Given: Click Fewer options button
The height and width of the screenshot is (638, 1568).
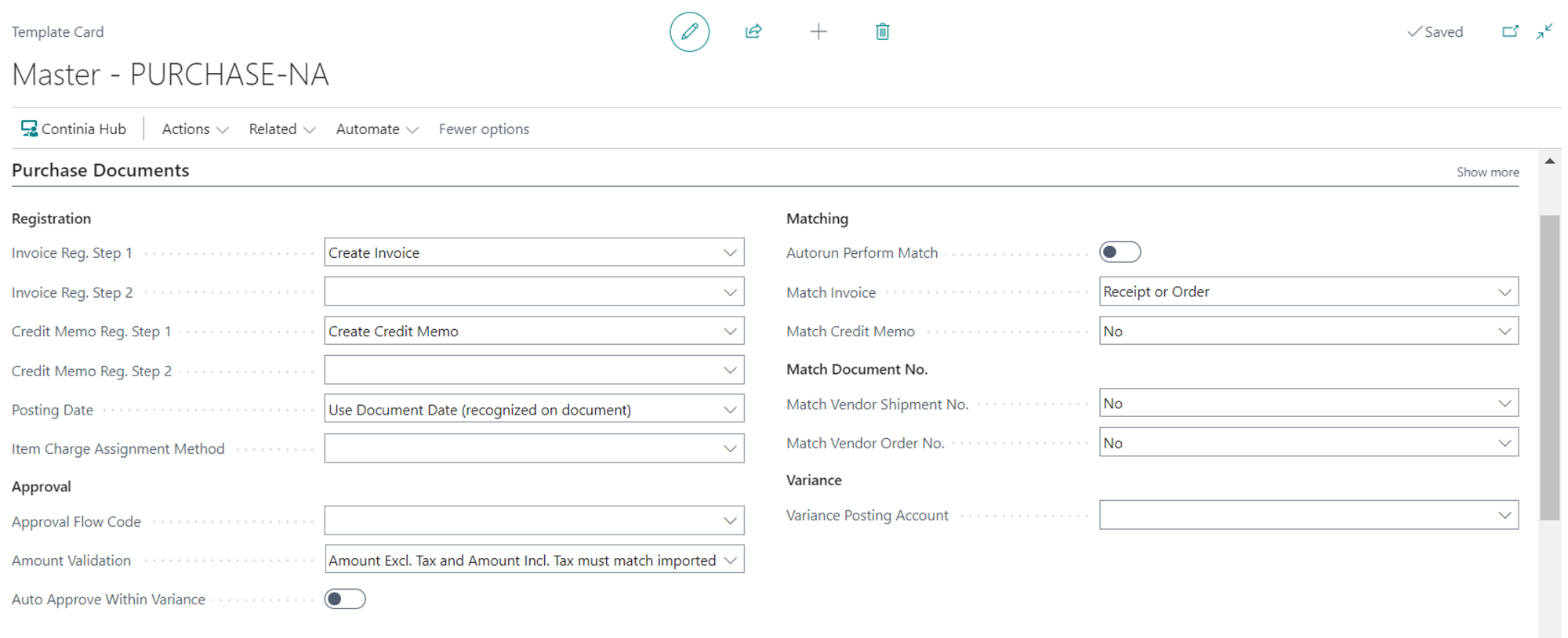Looking at the screenshot, I should pos(484,129).
